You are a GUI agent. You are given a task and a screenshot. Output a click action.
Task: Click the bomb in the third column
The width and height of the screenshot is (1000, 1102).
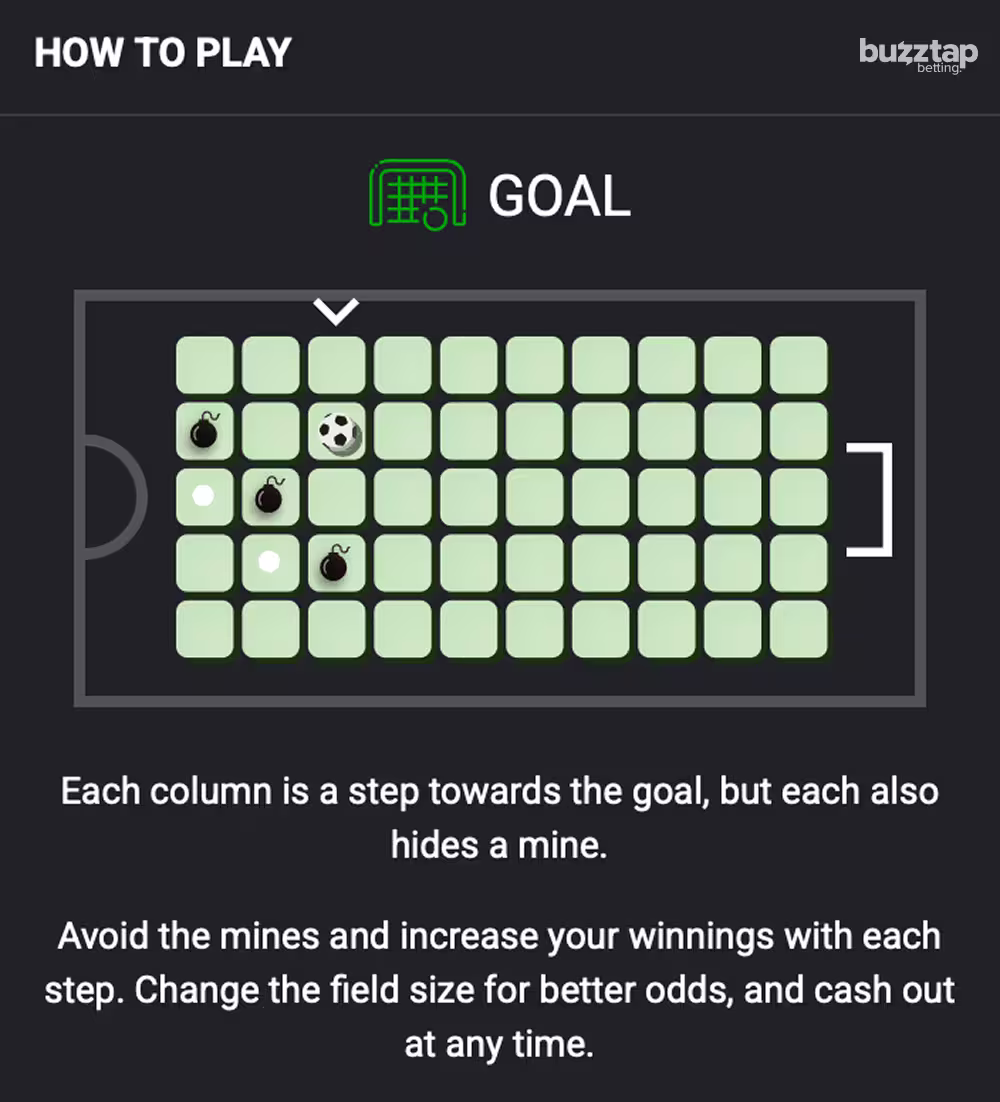(x=336, y=564)
